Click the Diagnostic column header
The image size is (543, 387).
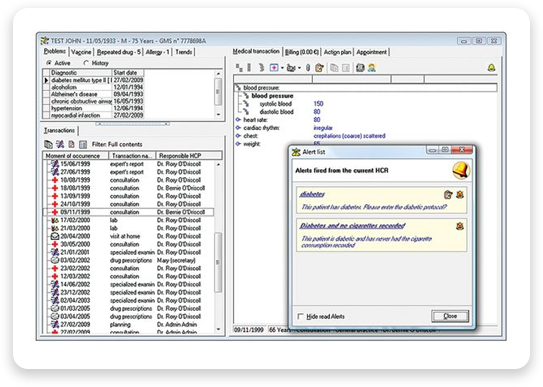click(x=81, y=73)
